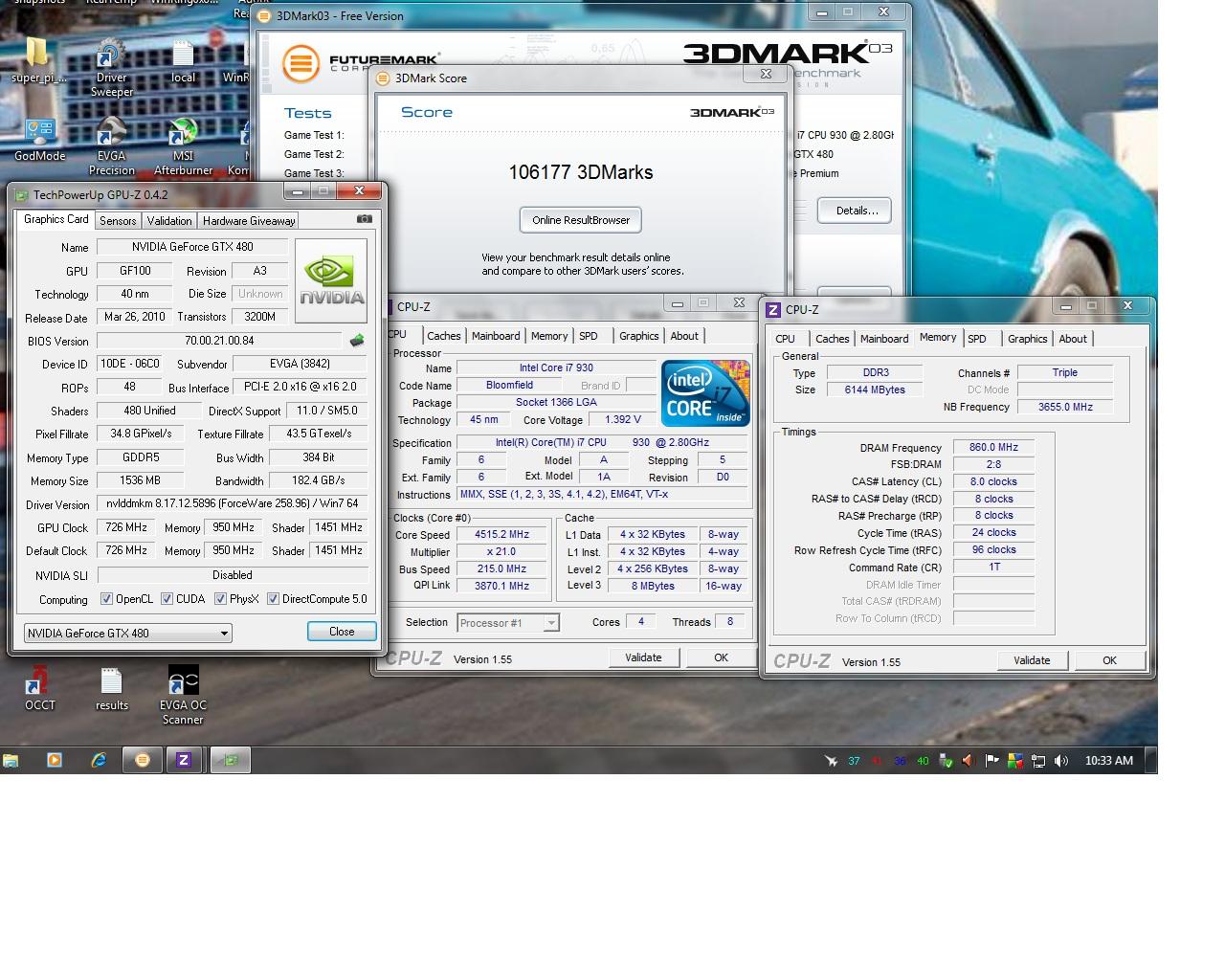Image resolution: width=1225 pixels, height=980 pixels.
Task: Switch to the Sensors tab in GPU-Z
Action: (x=118, y=221)
